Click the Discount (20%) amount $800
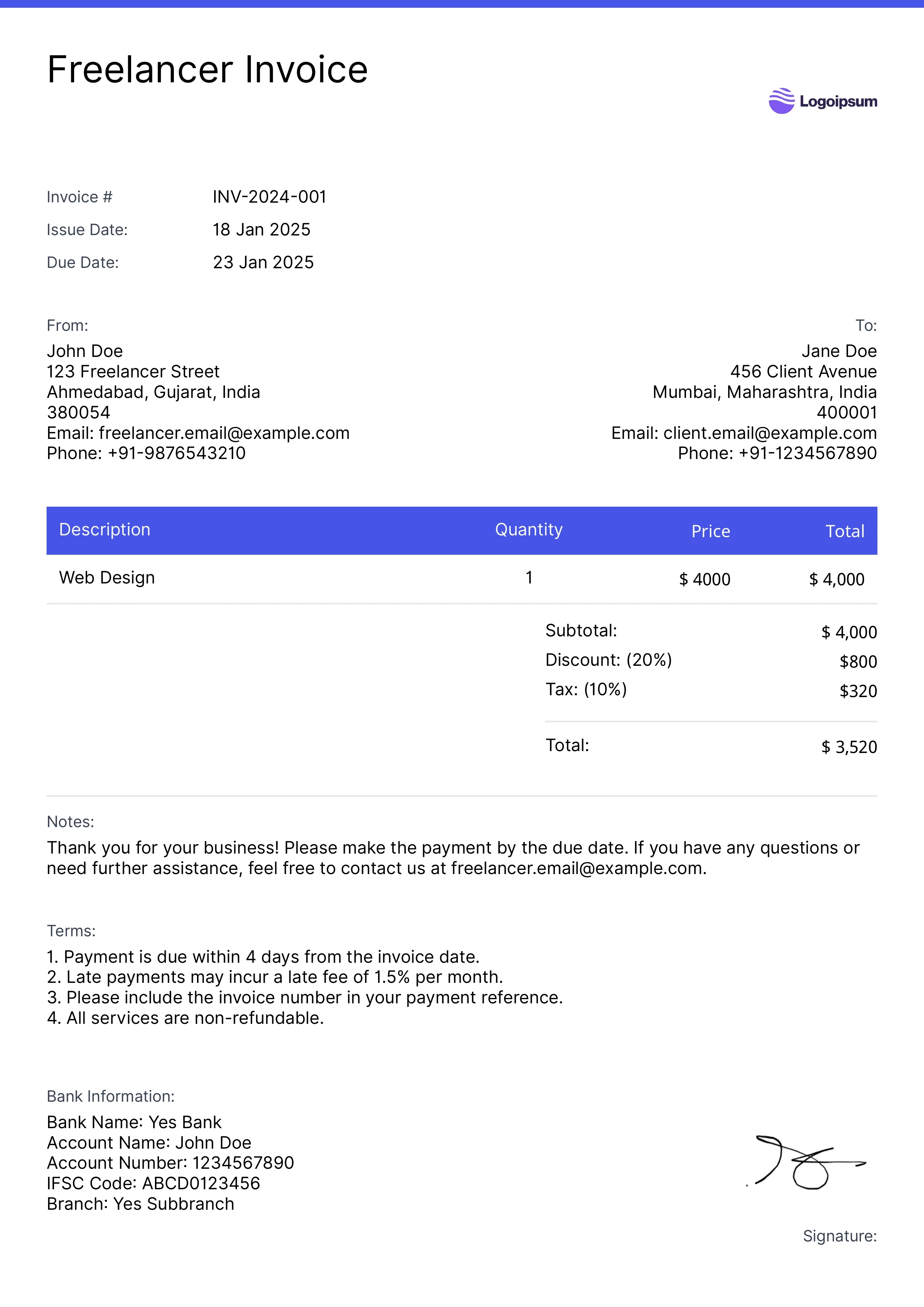This screenshot has width=924, height=1307. [x=858, y=662]
